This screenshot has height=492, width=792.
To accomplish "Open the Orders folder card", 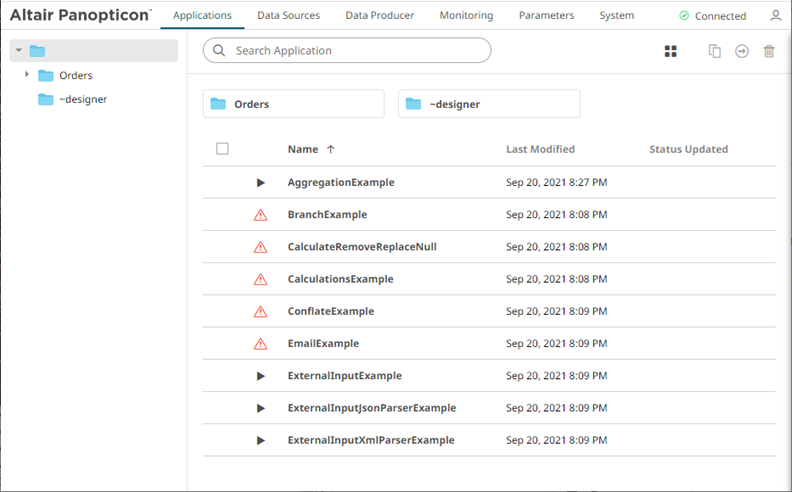I will point(293,104).
